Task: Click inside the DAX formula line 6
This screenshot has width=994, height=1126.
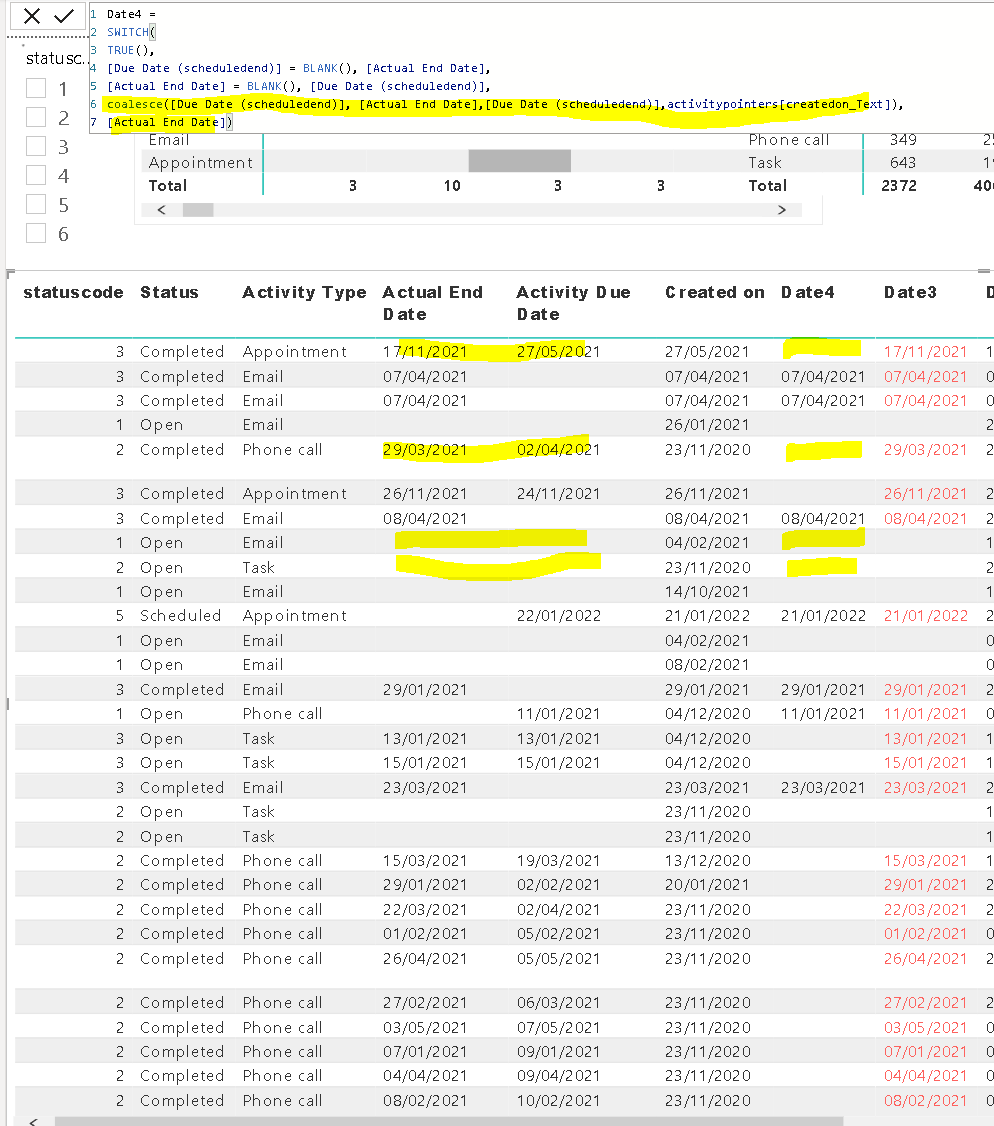Action: tap(504, 104)
